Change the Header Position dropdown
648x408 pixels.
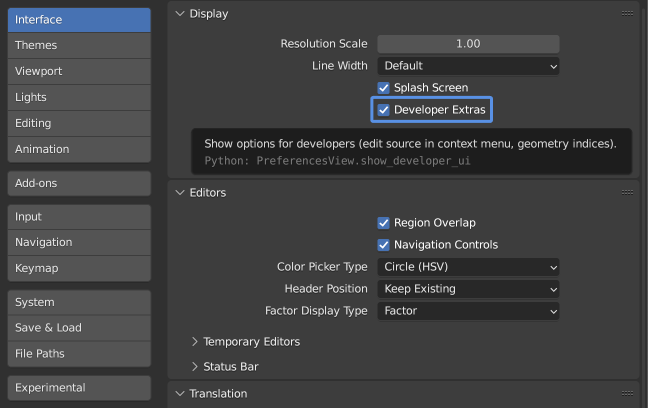click(x=468, y=289)
